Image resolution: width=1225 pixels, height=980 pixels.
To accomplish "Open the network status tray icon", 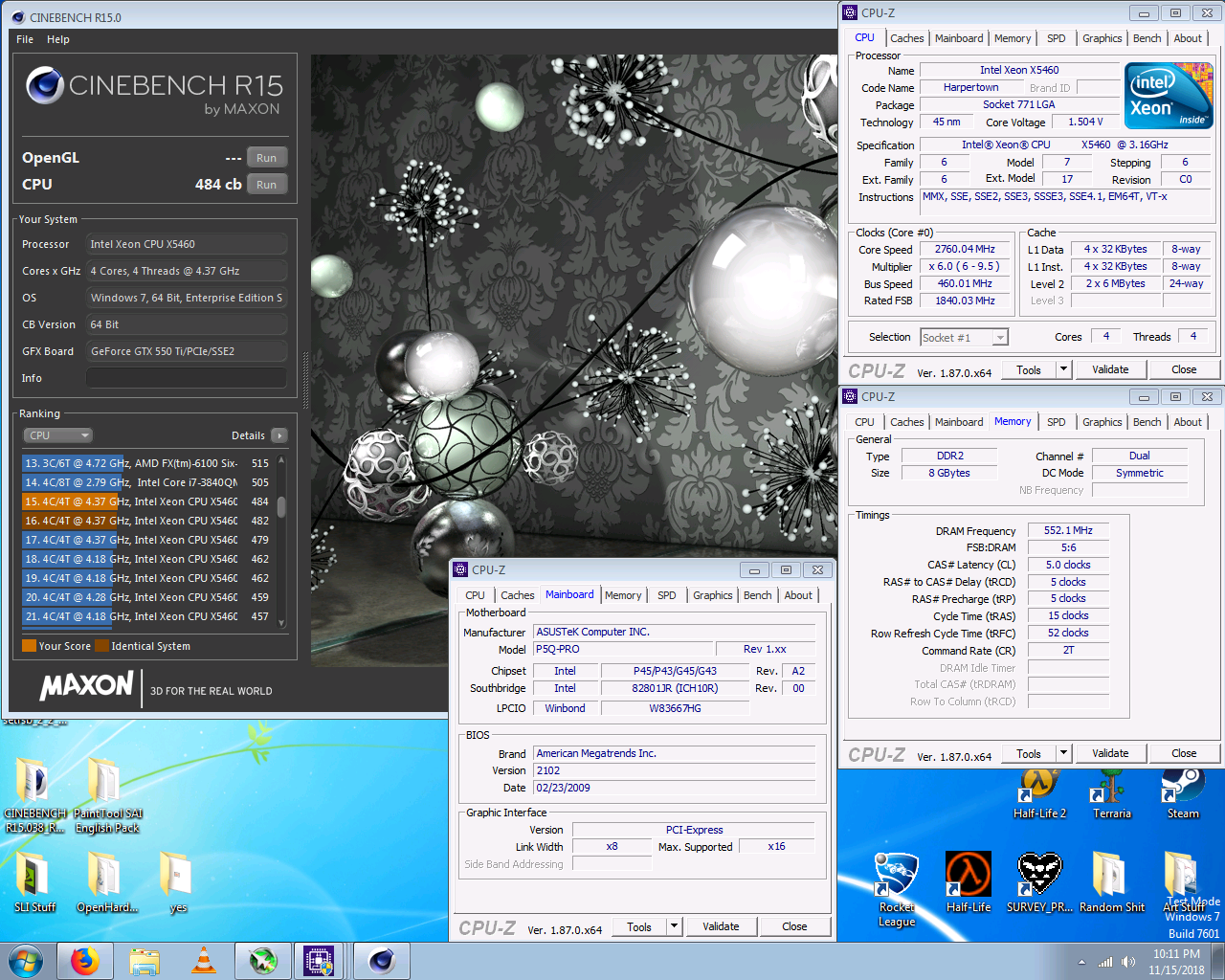I will (1105, 962).
